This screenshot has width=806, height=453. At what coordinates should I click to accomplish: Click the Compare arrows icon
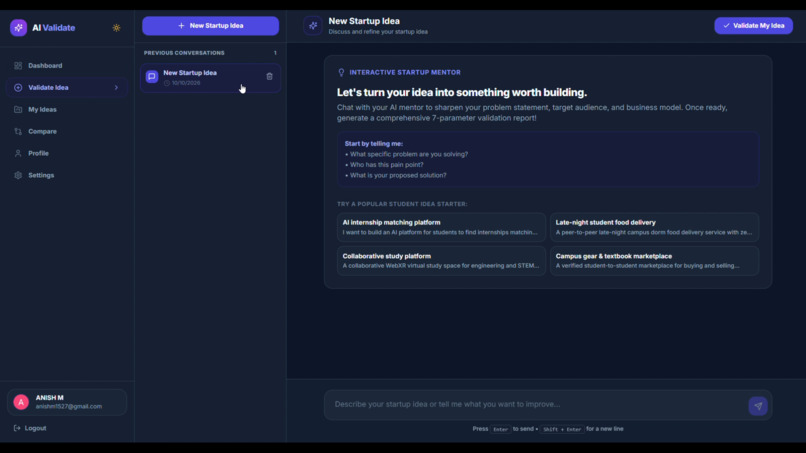click(x=18, y=132)
